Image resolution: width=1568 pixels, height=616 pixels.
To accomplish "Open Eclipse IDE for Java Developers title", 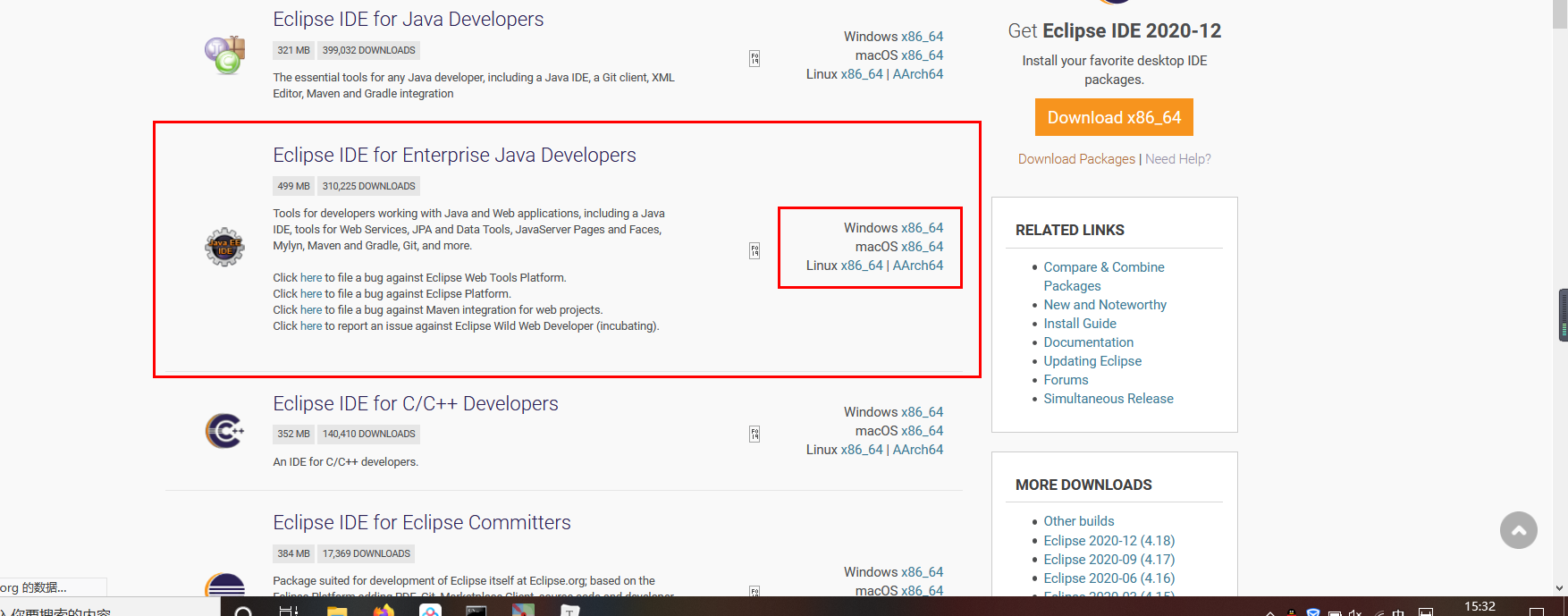I will [x=408, y=19].
